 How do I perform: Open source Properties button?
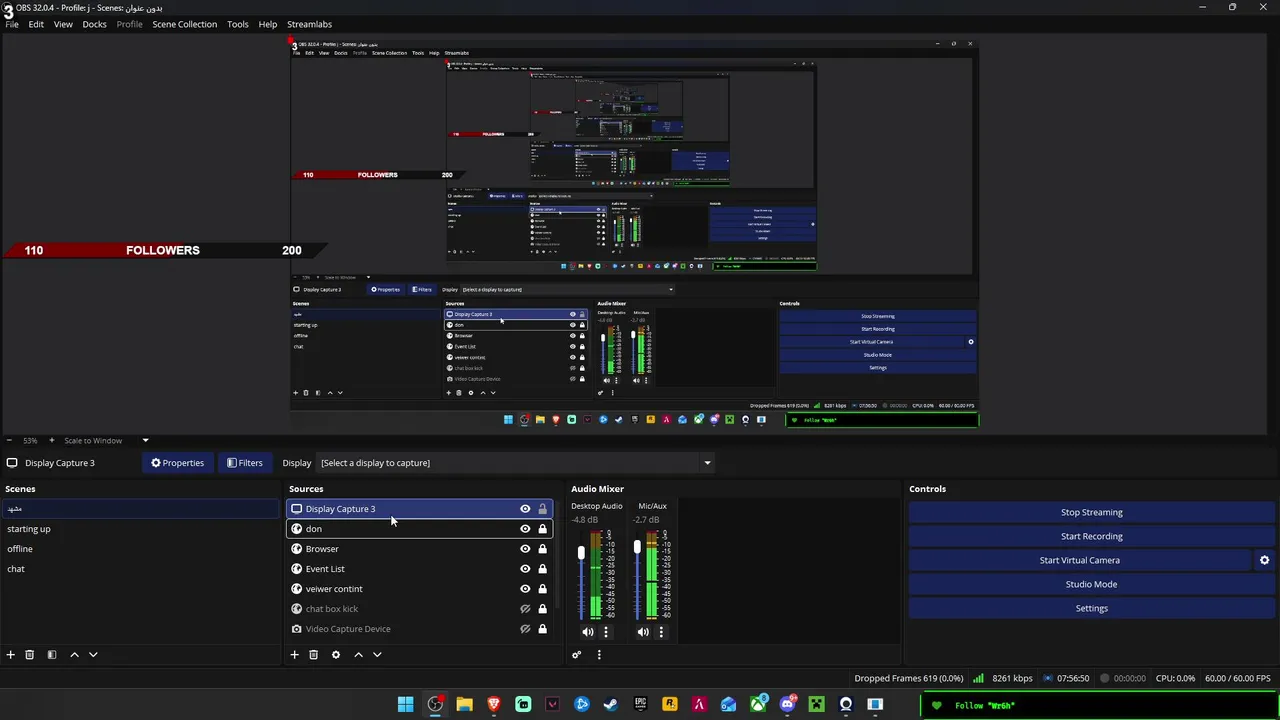pyautogui.click(x=177, y=463)
